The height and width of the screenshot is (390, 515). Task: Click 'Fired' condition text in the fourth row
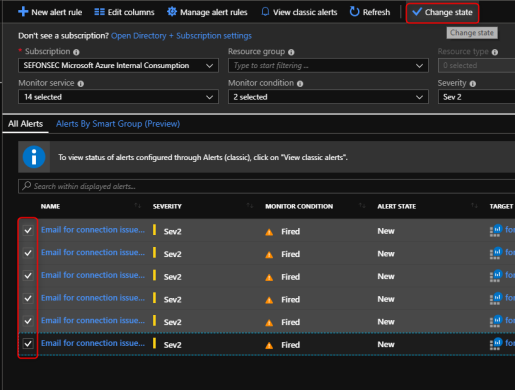(290, 299)
